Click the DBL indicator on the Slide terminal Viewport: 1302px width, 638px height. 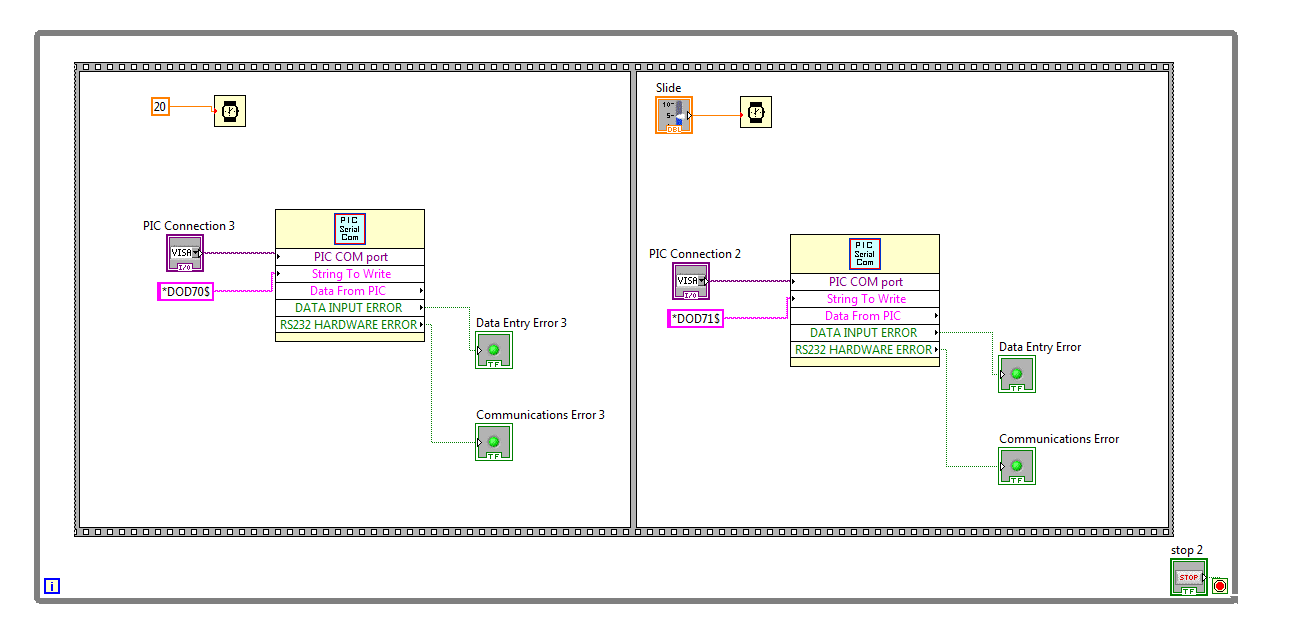[675, 128]
